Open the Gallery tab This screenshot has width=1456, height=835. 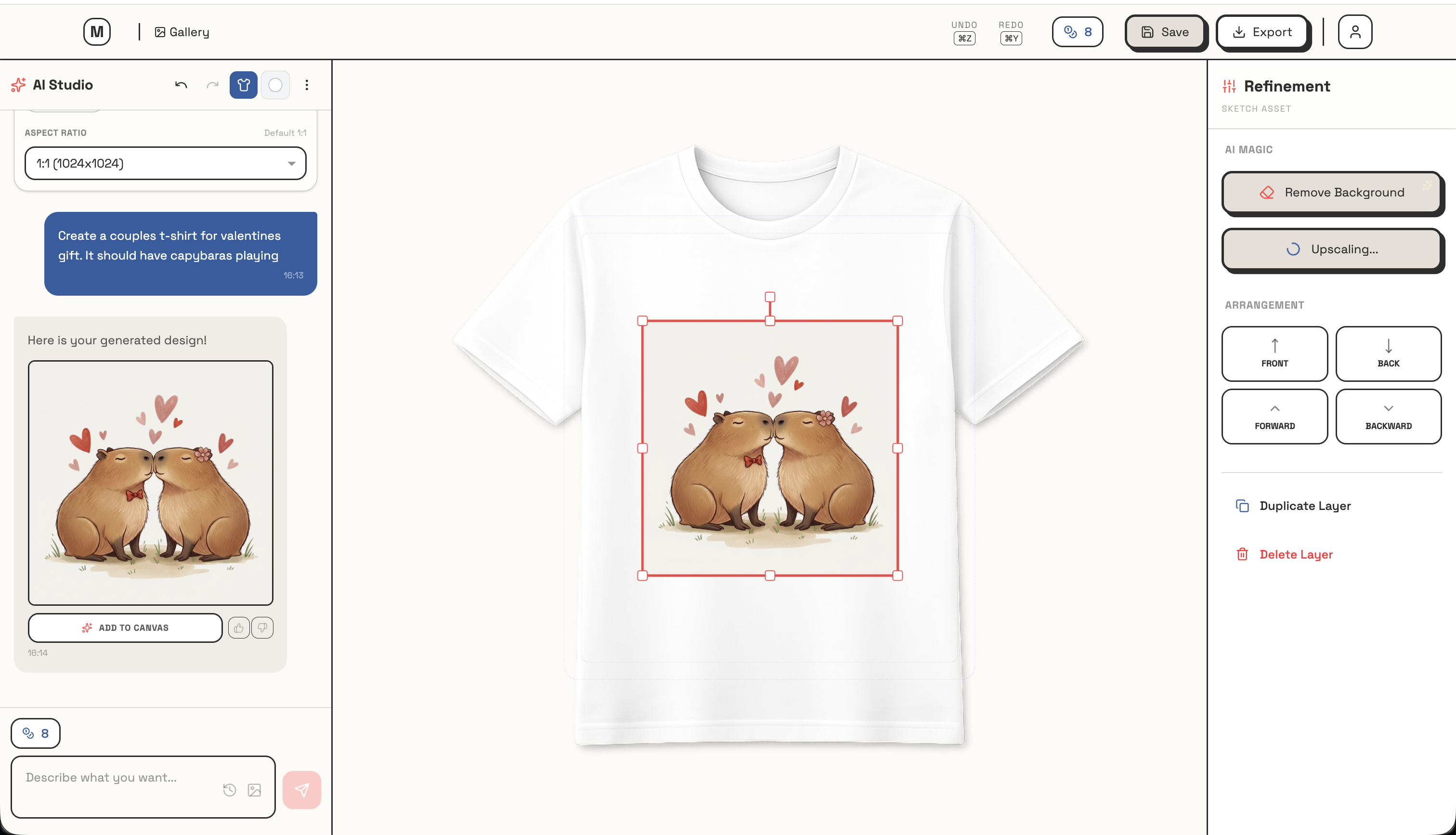[182, 32]
